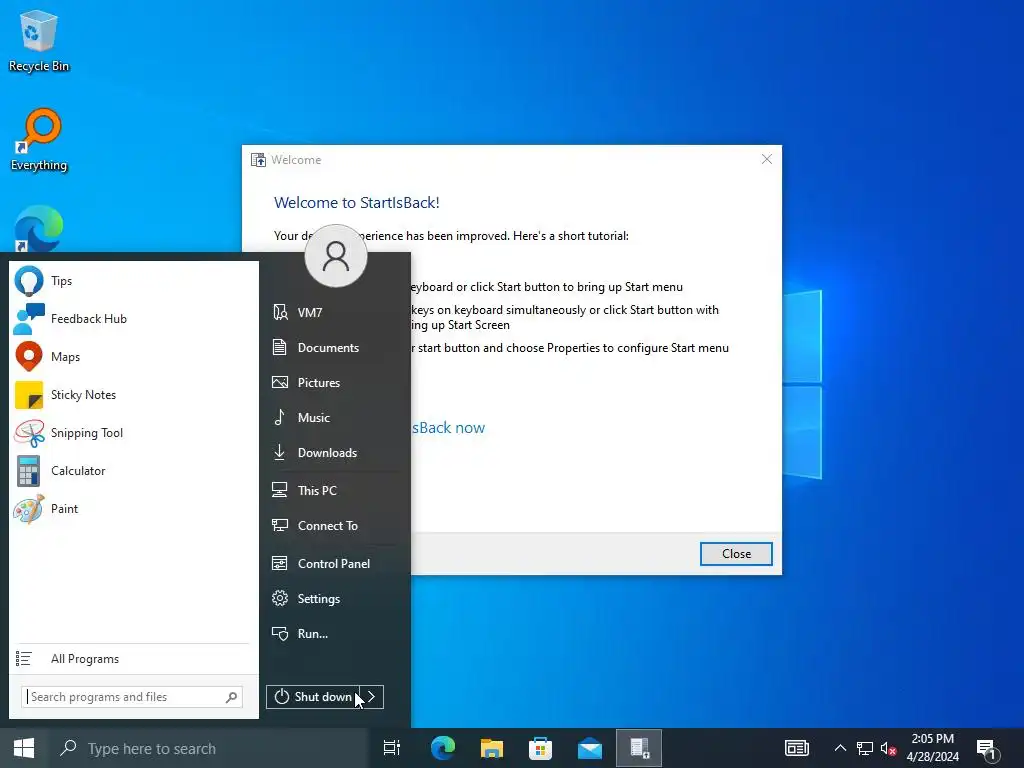Open VM7 user folder
Viewport: 1024px width, 768px height.
[x=336, y=312]
